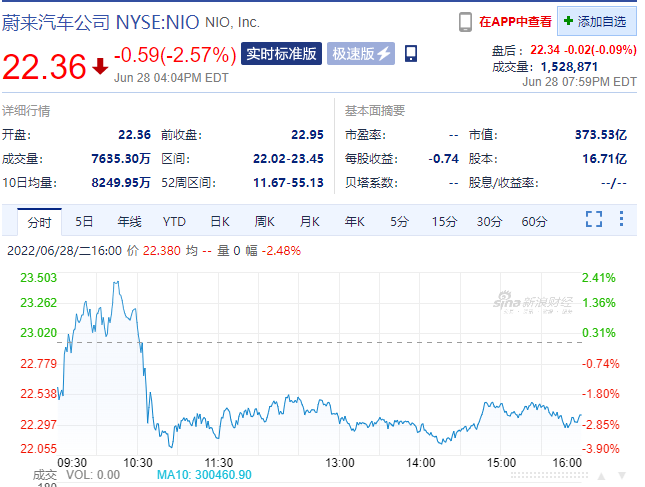Select the 月K chart tab
This screenshot has height=487, width=645.
tap(310, 222)
